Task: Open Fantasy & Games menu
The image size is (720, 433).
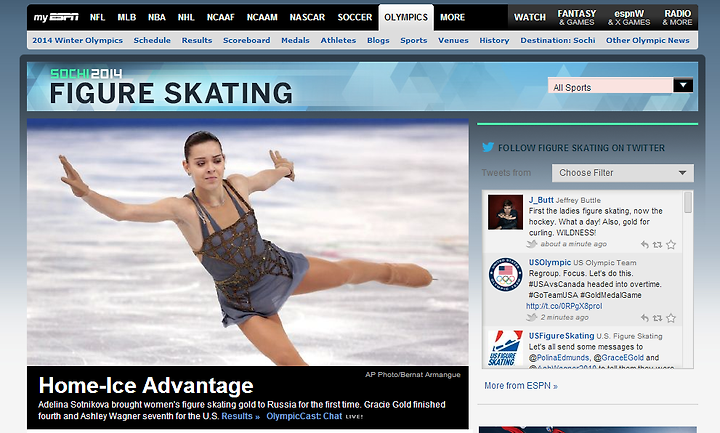Action: click(577, 17)
